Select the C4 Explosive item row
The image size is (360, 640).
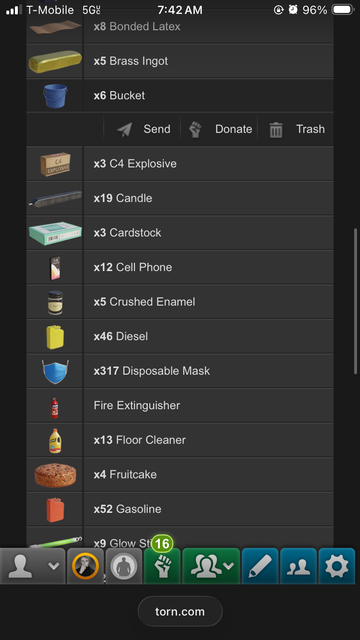(x=180, y=164)
